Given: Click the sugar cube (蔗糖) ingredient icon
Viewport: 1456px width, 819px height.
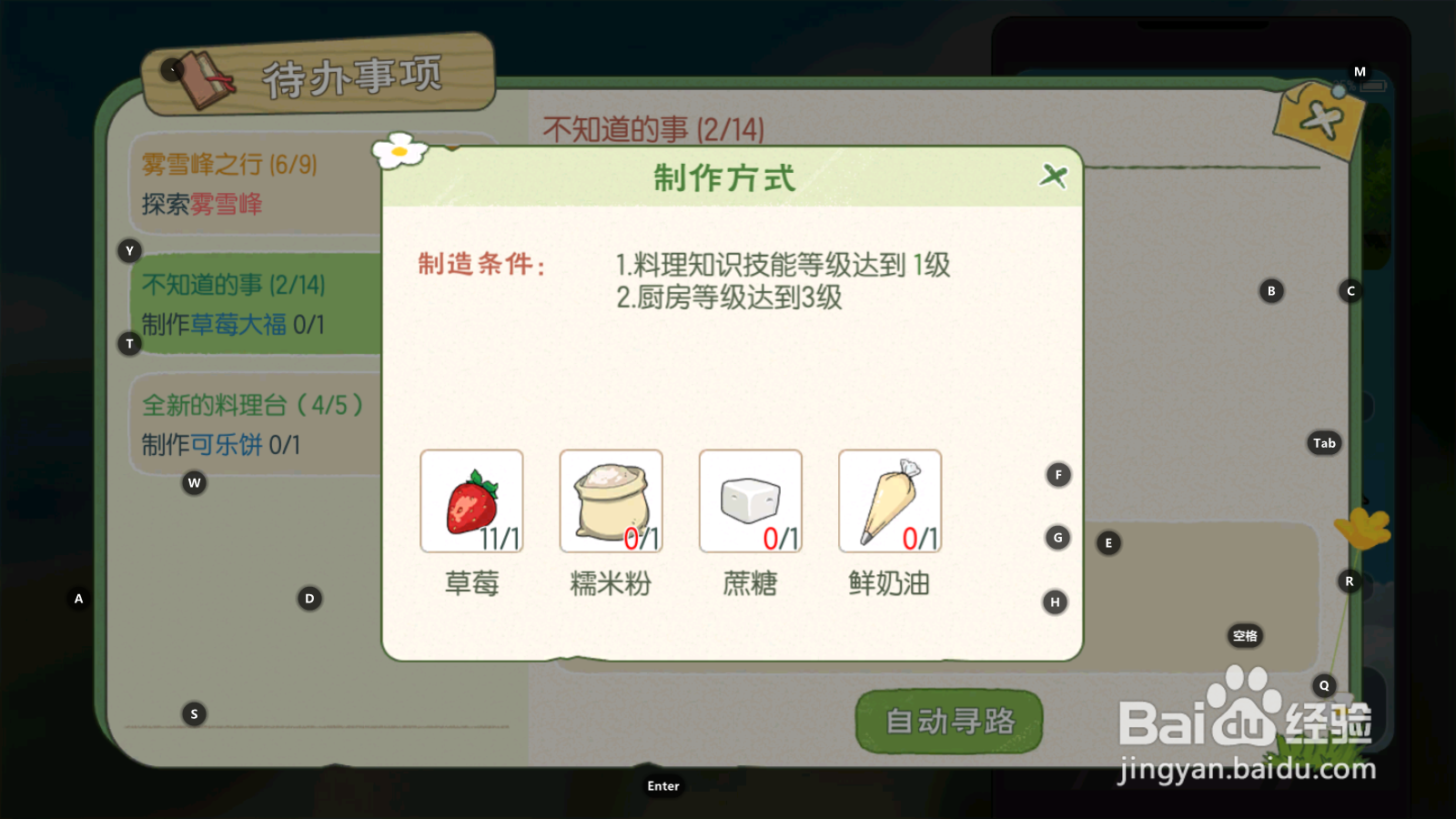Looking at the screenshot, I should 750,501.
